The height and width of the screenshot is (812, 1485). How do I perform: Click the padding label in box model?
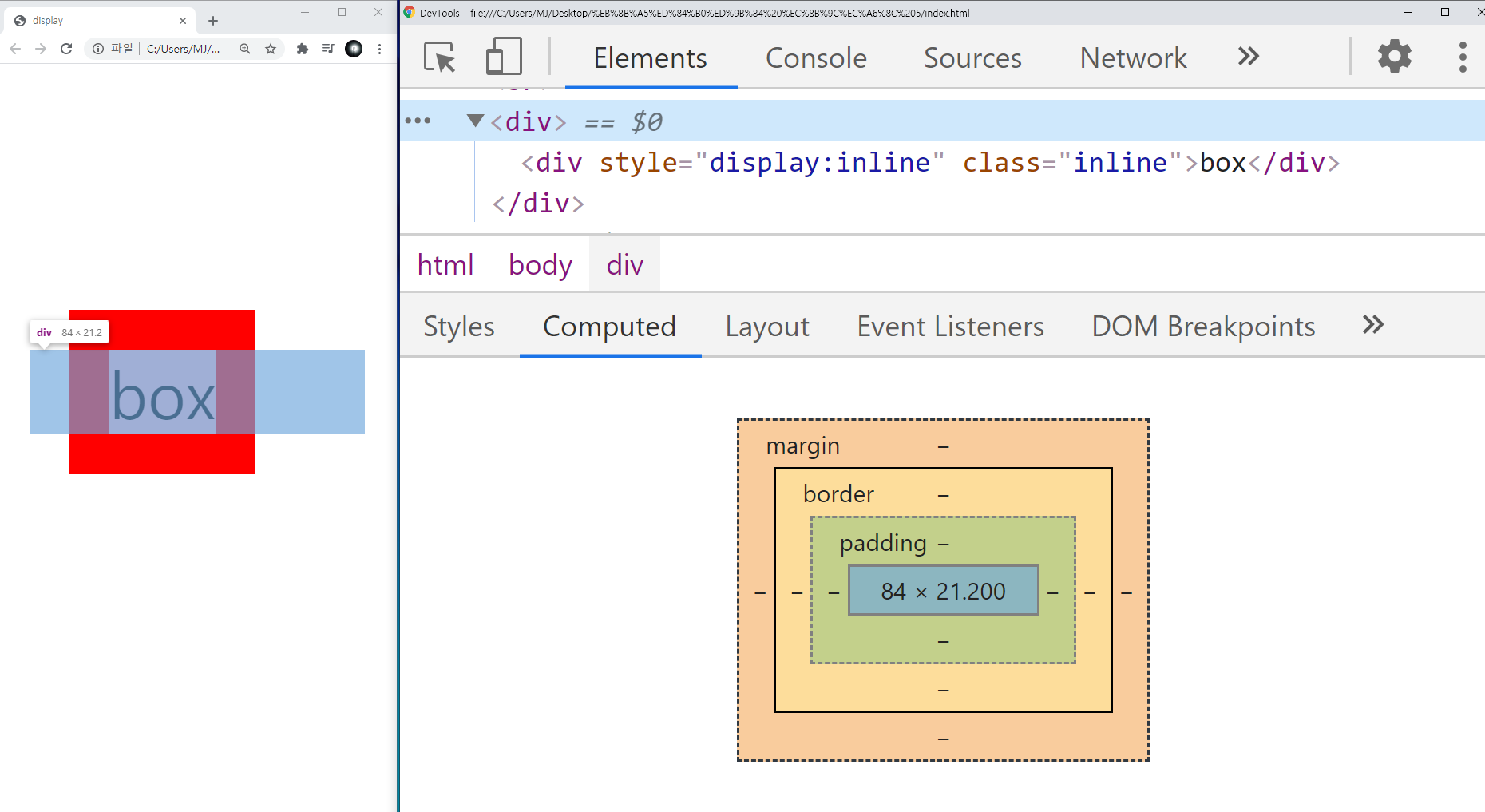click(883, 543)
